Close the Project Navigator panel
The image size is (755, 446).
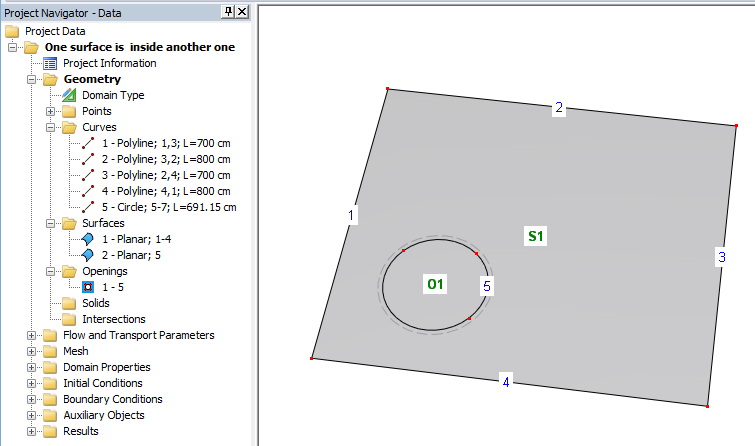(242, 12)
